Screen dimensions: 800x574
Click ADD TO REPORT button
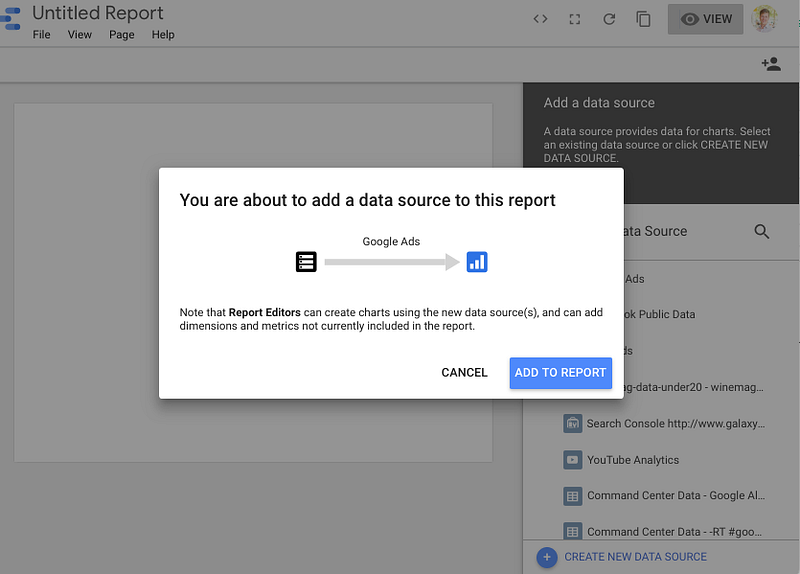(560, 373)
